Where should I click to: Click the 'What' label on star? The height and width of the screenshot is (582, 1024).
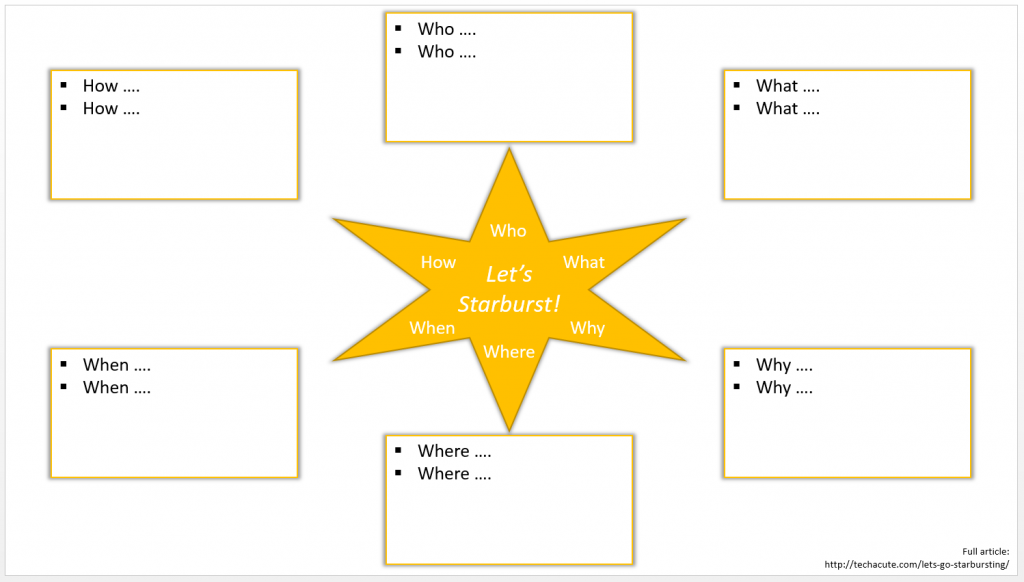[584, 262]
